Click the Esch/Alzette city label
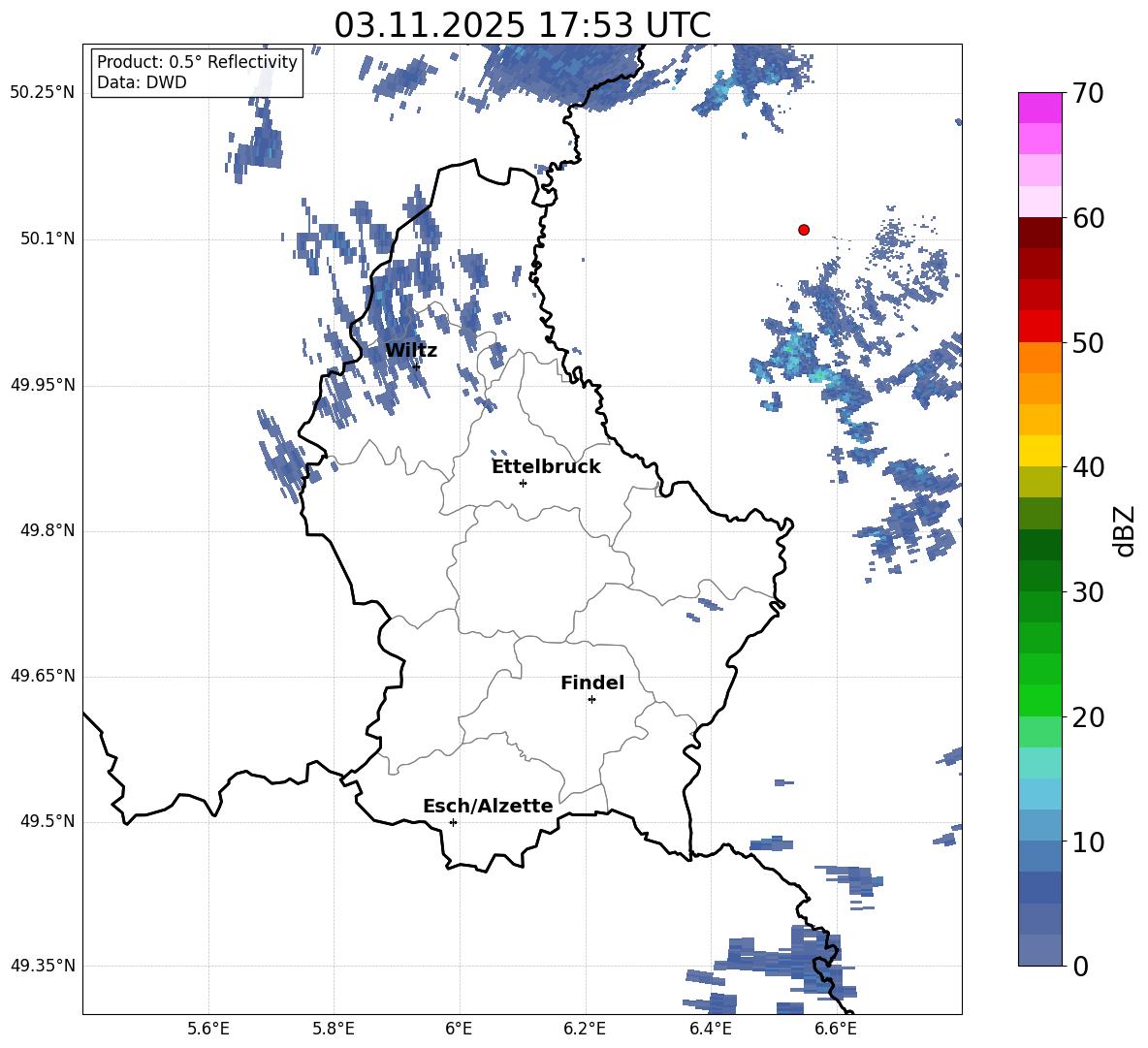 [x=488, y=806]
